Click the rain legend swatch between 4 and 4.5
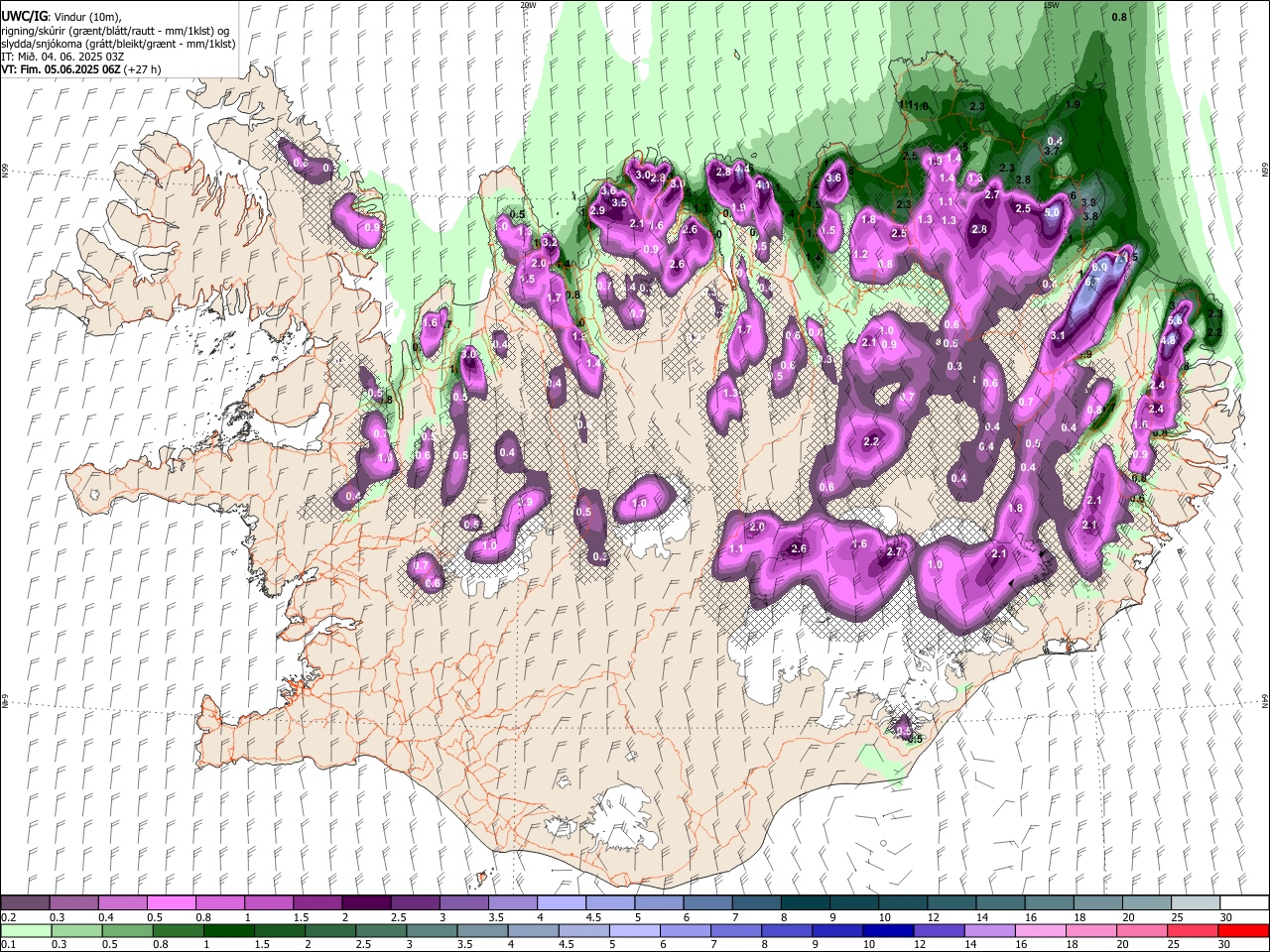This screenshot has width=1270, height=952. (x=535, y=931)
